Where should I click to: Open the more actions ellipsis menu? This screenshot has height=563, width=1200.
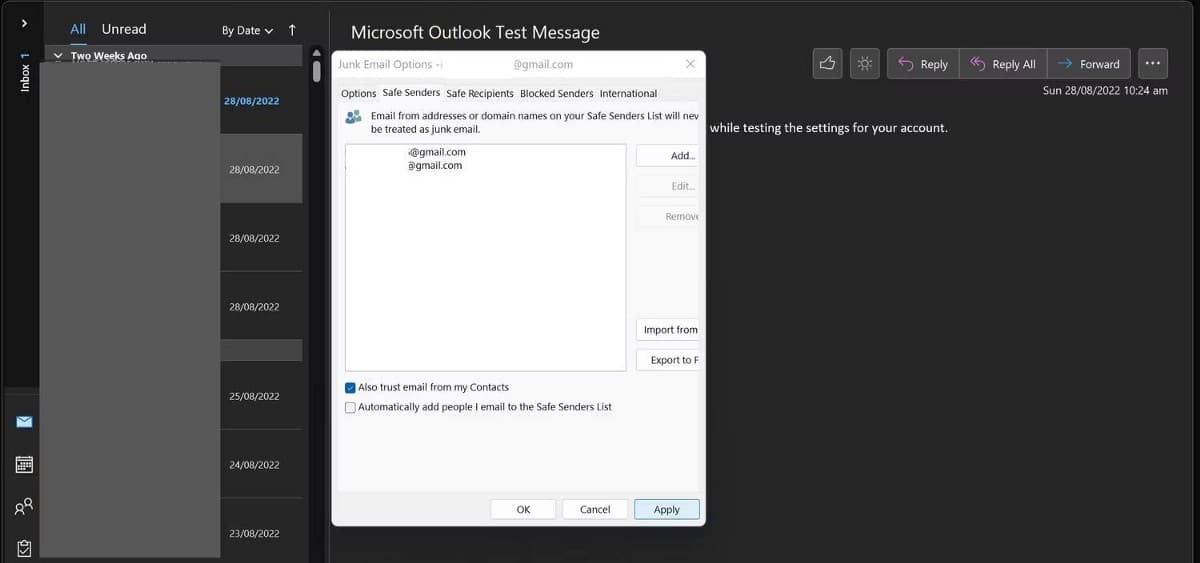tap(1153, 63)
